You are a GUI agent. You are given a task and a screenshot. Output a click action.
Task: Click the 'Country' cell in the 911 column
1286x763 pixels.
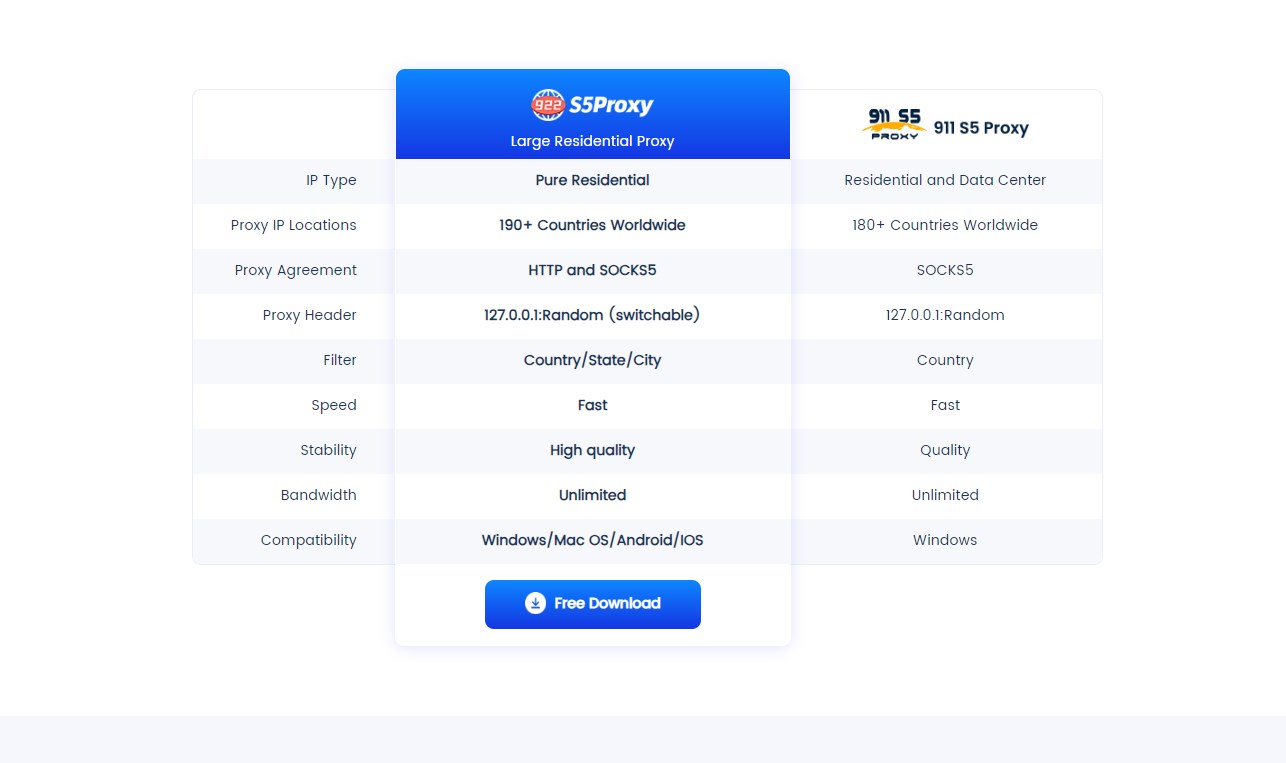pos(945,360)
